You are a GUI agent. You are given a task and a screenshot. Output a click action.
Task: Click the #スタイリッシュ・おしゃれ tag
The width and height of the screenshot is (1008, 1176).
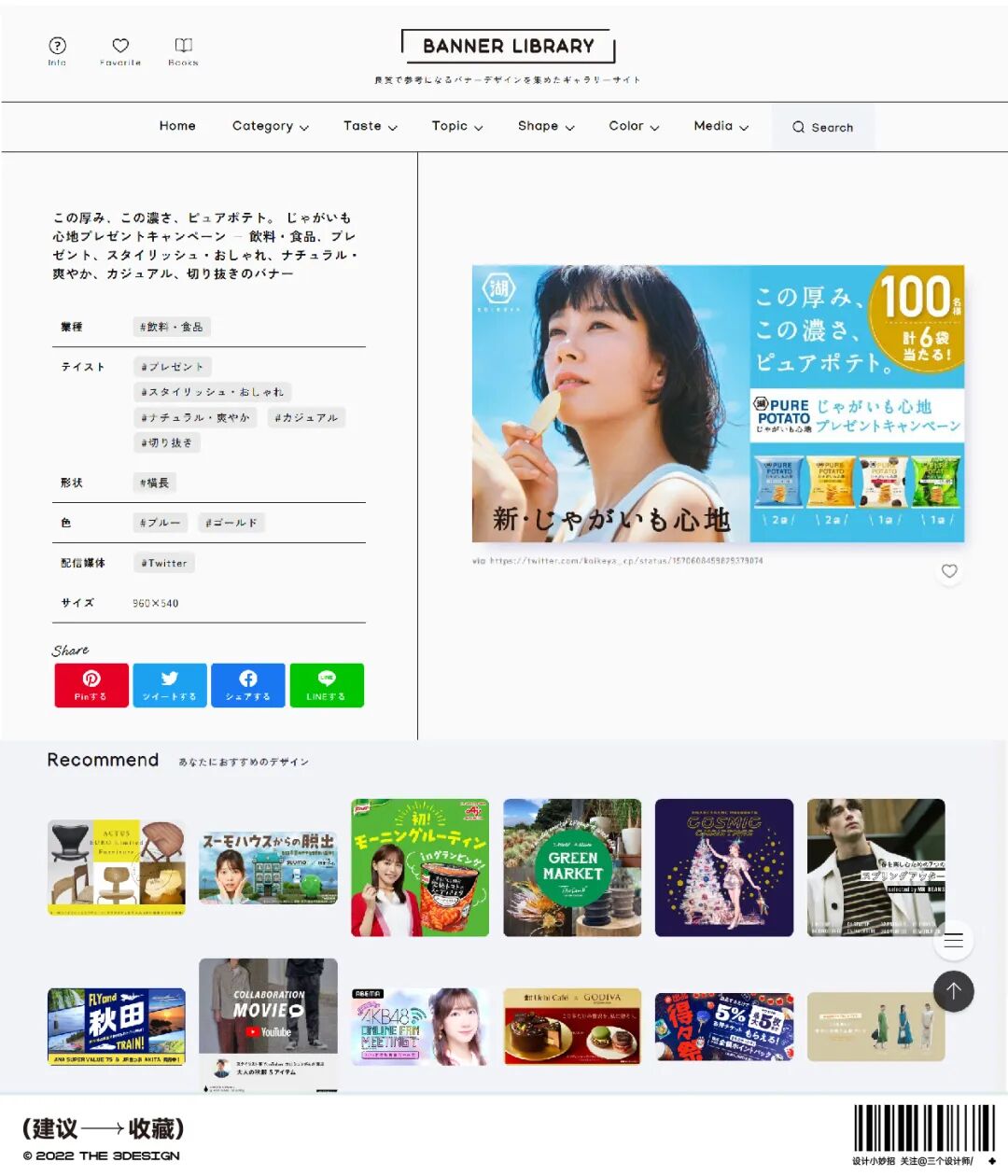[x=212, y=392]
